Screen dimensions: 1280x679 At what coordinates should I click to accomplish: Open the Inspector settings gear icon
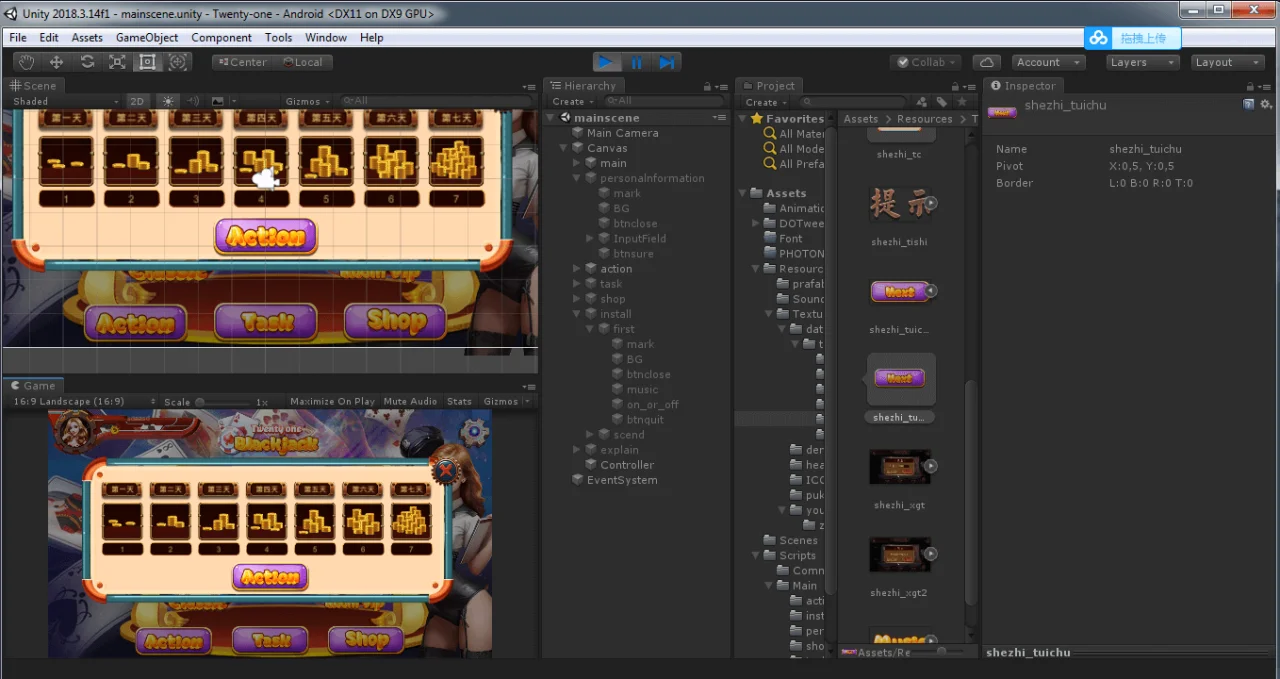tap(1266, 104)
